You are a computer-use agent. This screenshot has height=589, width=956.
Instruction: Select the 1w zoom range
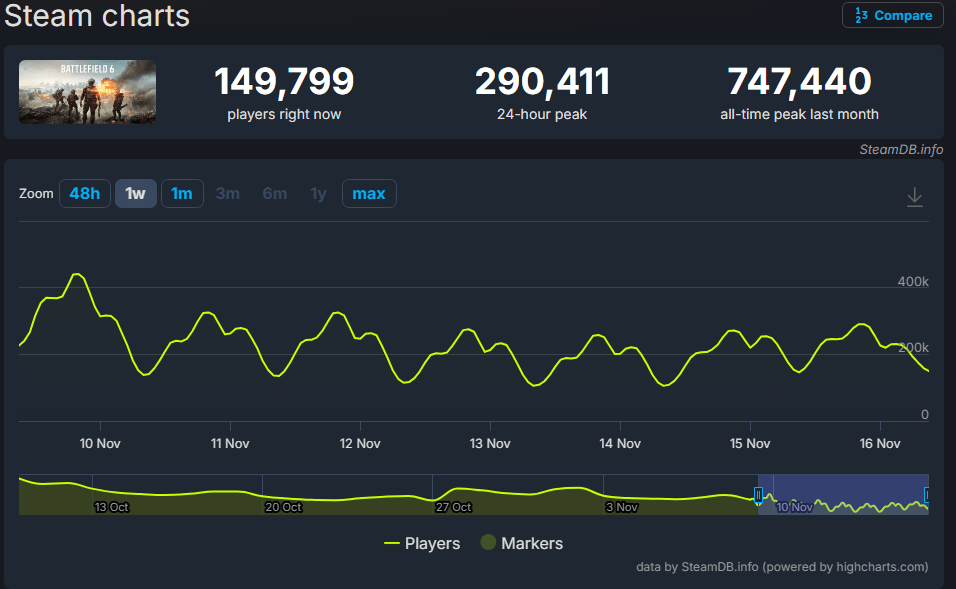[136, 193]
